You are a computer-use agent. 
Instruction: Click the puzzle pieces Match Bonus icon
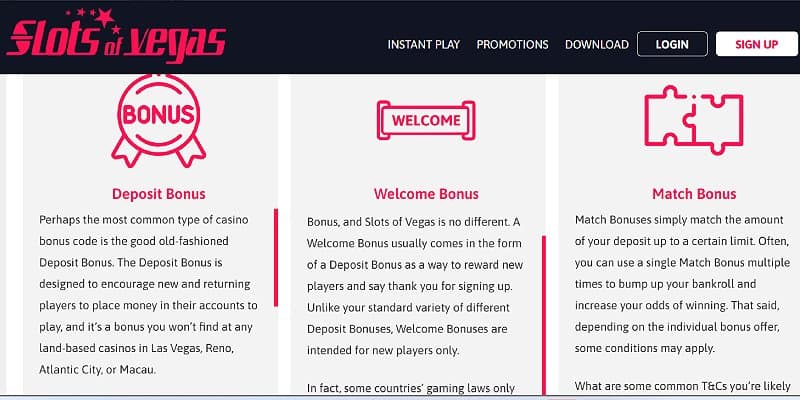pos(693,120)
